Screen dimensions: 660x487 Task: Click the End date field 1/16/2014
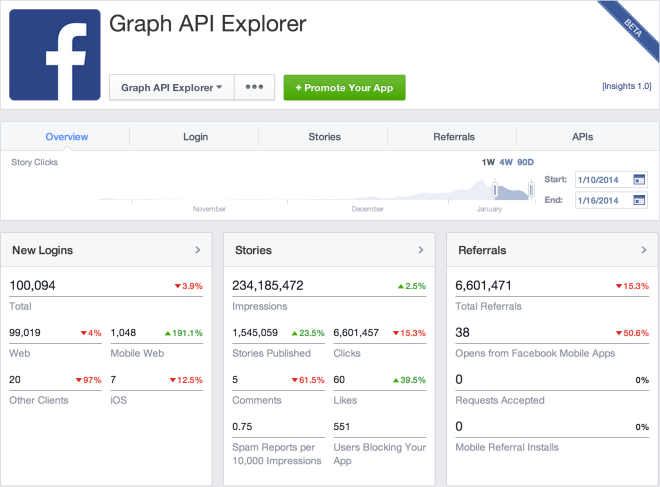tap(611, 200)
